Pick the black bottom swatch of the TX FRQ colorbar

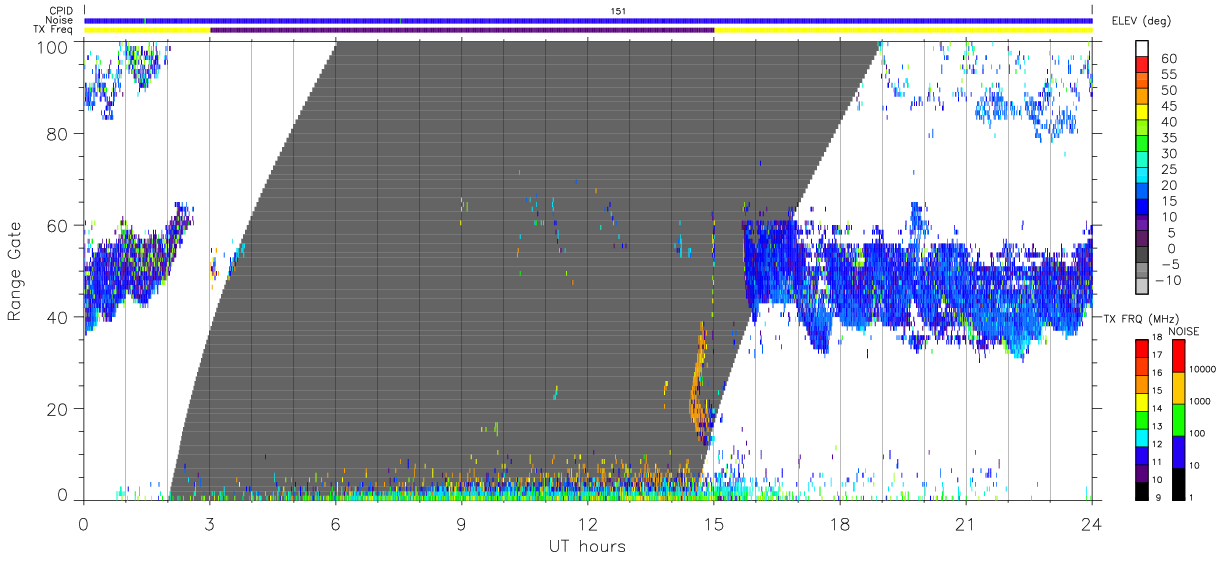coord(1142,490)
